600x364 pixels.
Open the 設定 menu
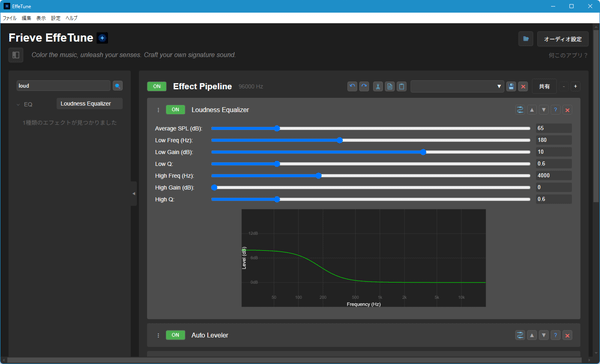(56, 18)
